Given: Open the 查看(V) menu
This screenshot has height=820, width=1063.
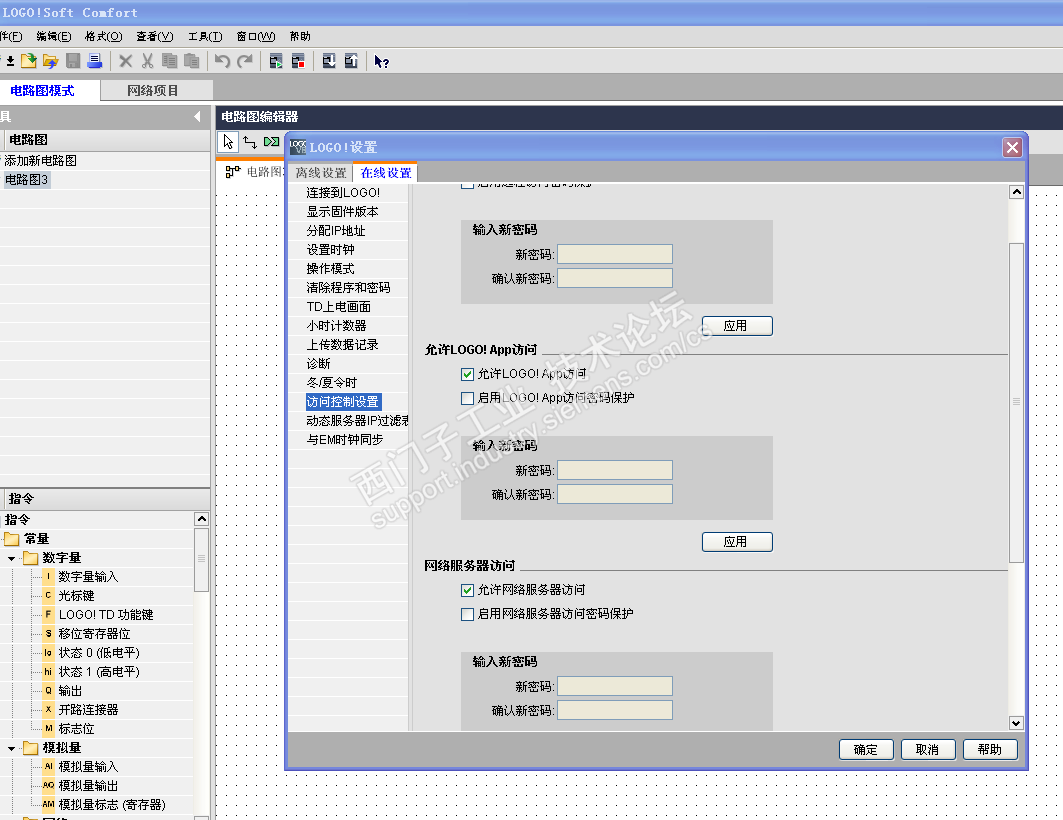Looking at the screenshot, I should tap(155, 37).
